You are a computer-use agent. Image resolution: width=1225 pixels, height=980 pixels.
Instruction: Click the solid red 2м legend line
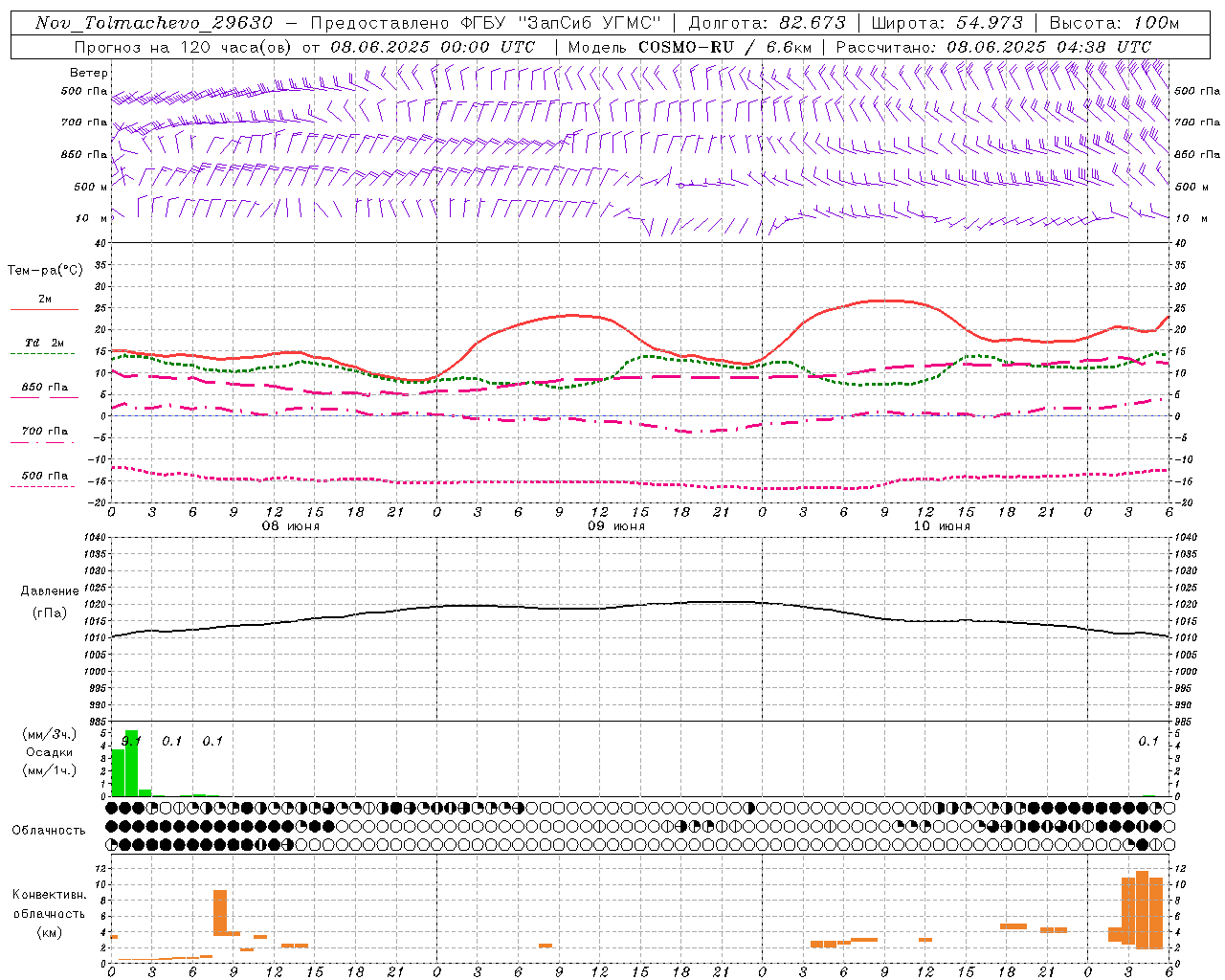(x=44, y=310)
